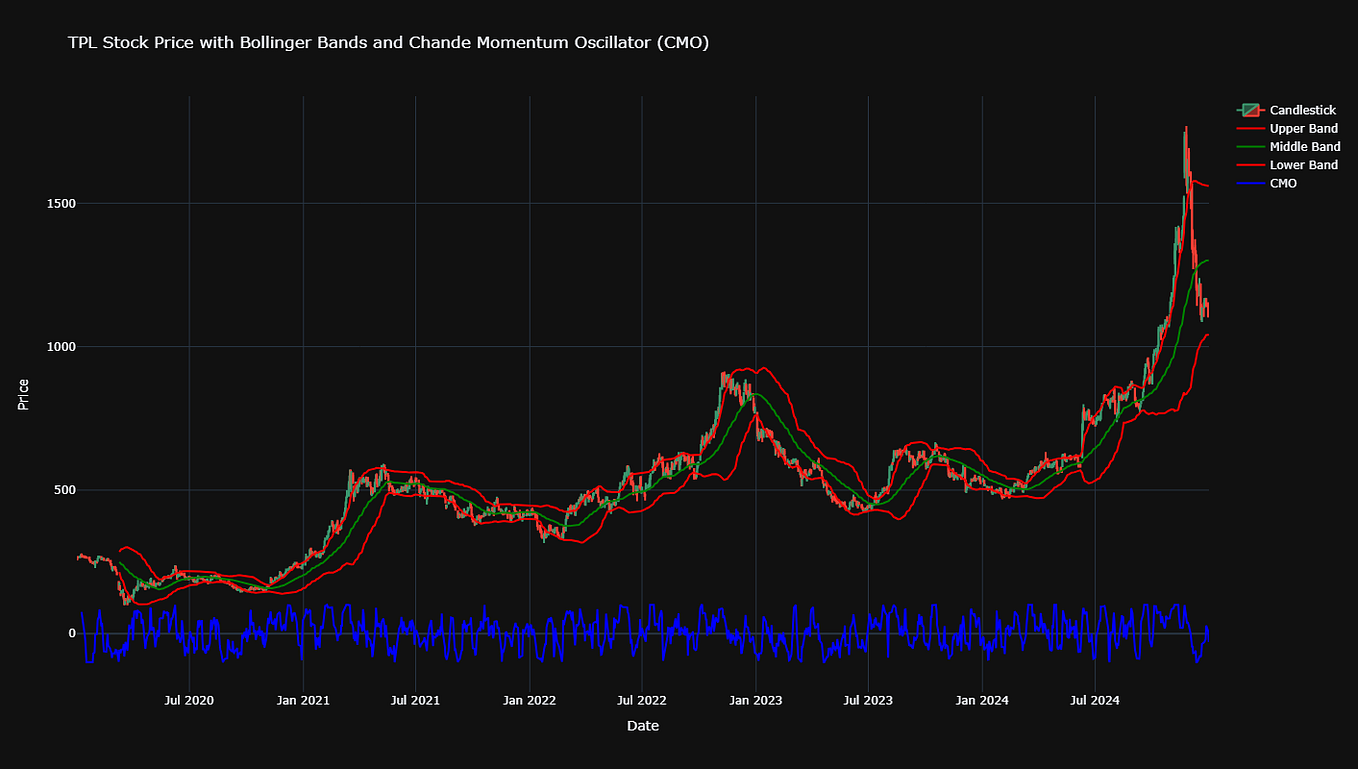The height and width of the screenshot is (769, 1358).
Task: Select the chart title text
Action: pos(388,43)
